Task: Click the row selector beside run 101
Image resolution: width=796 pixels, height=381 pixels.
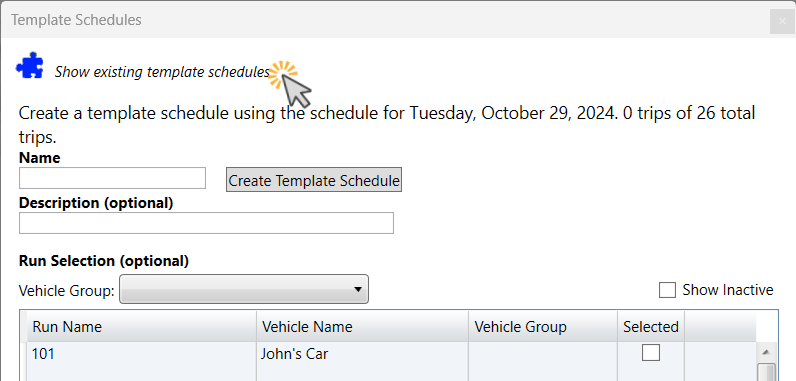Action: point(23,361)
